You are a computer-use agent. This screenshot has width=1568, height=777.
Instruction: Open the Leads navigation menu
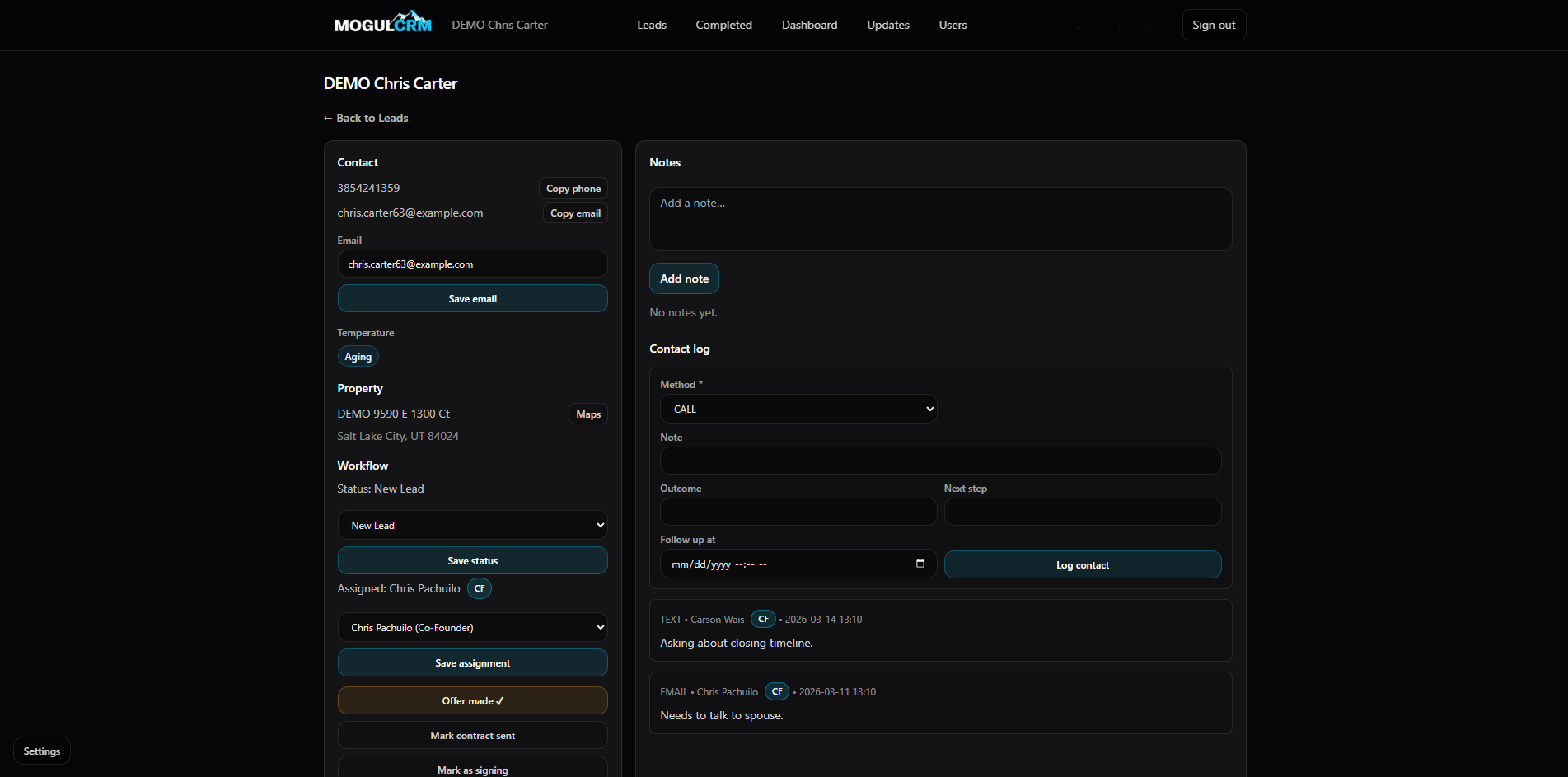[x=651, y=25]
